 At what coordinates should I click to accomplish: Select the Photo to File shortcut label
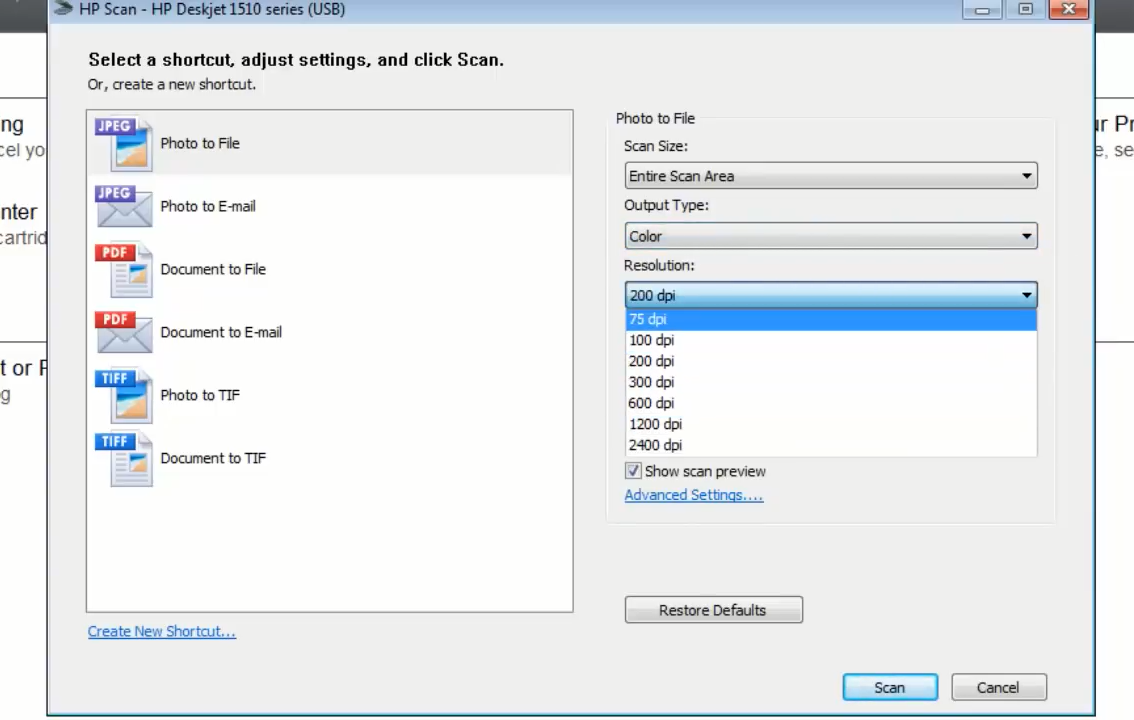click(x=200, y=143)
